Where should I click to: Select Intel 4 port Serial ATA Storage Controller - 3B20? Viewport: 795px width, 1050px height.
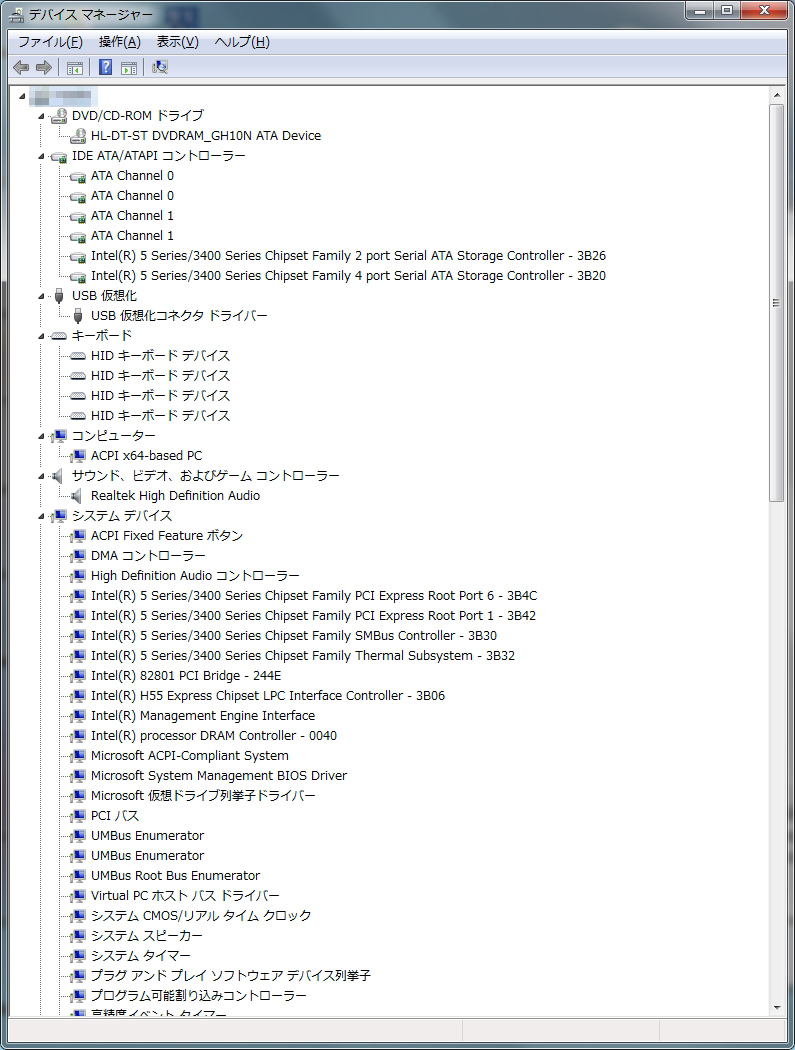(348, 276)
